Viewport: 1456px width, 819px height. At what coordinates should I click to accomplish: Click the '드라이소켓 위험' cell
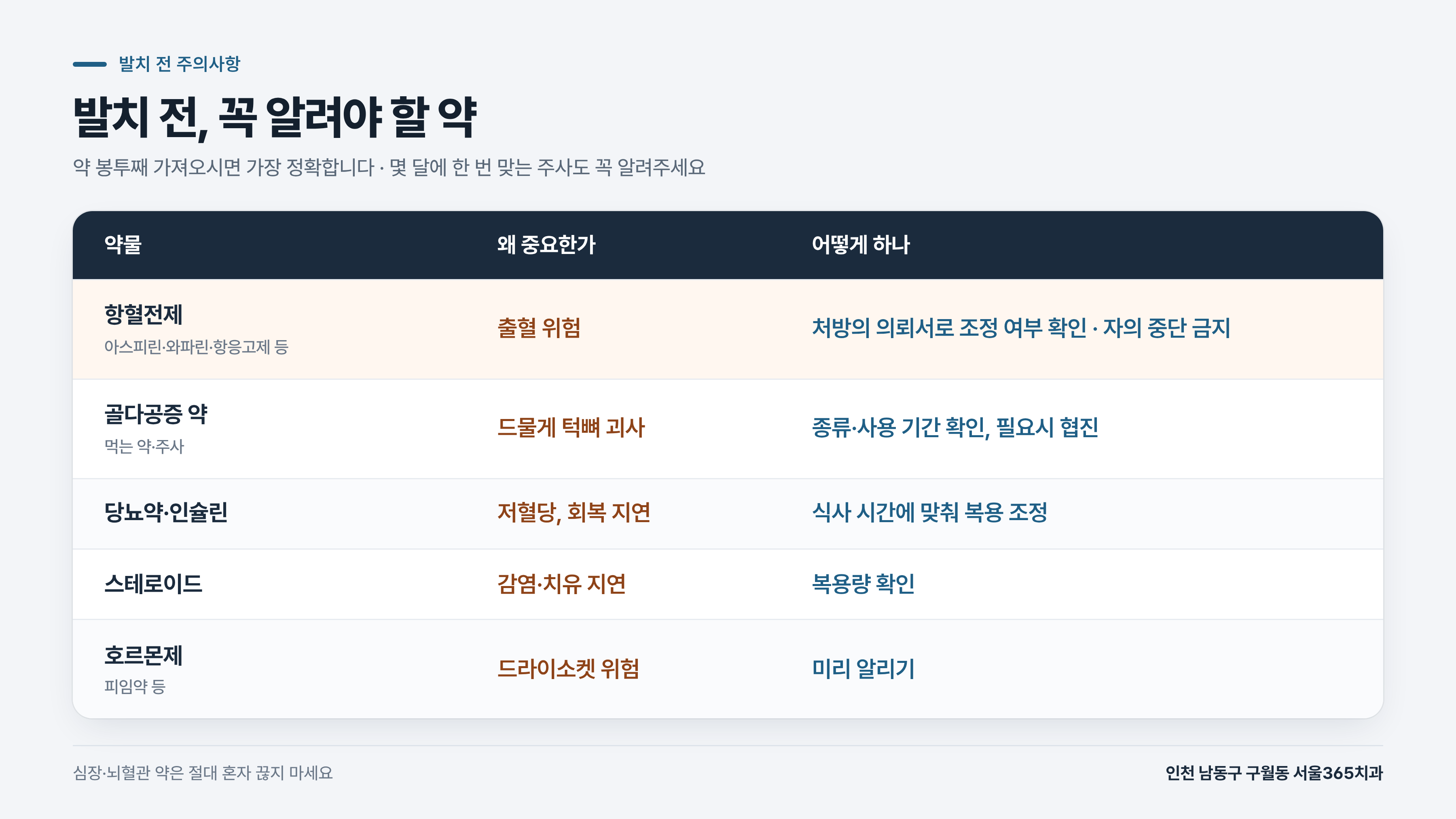(x=568, y=669)
